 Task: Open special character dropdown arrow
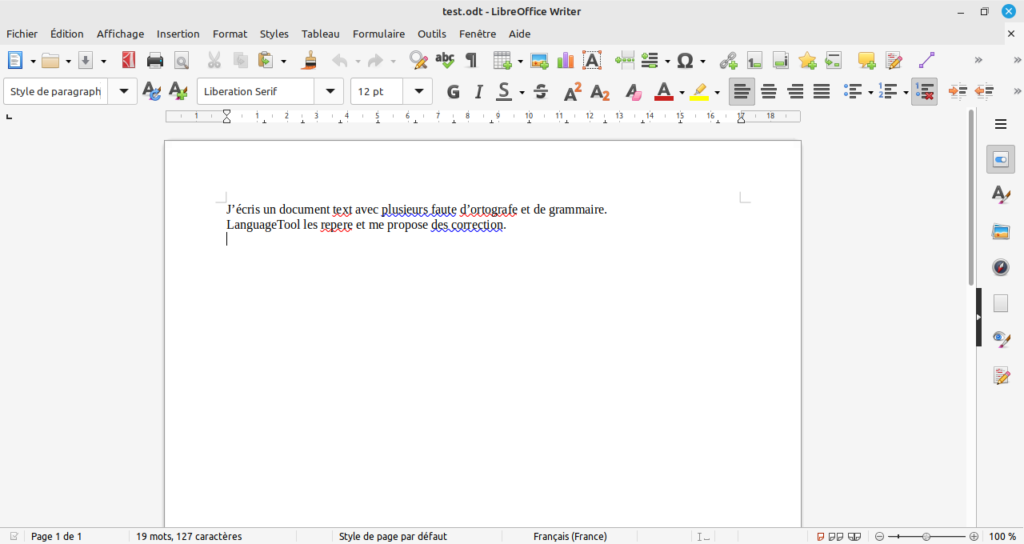coord(703,61)
